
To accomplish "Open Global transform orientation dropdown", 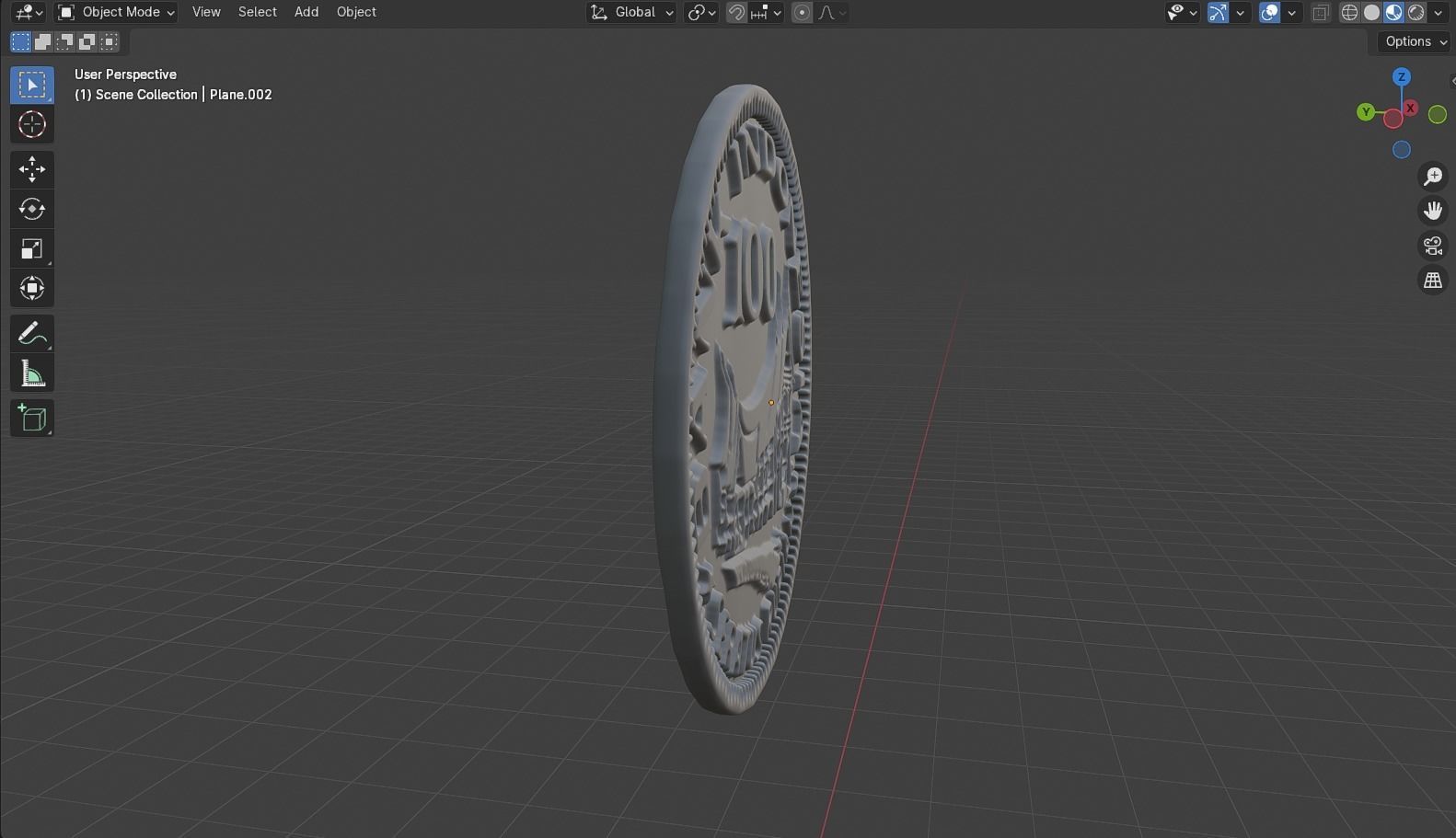I will click(x=631, y=12).
